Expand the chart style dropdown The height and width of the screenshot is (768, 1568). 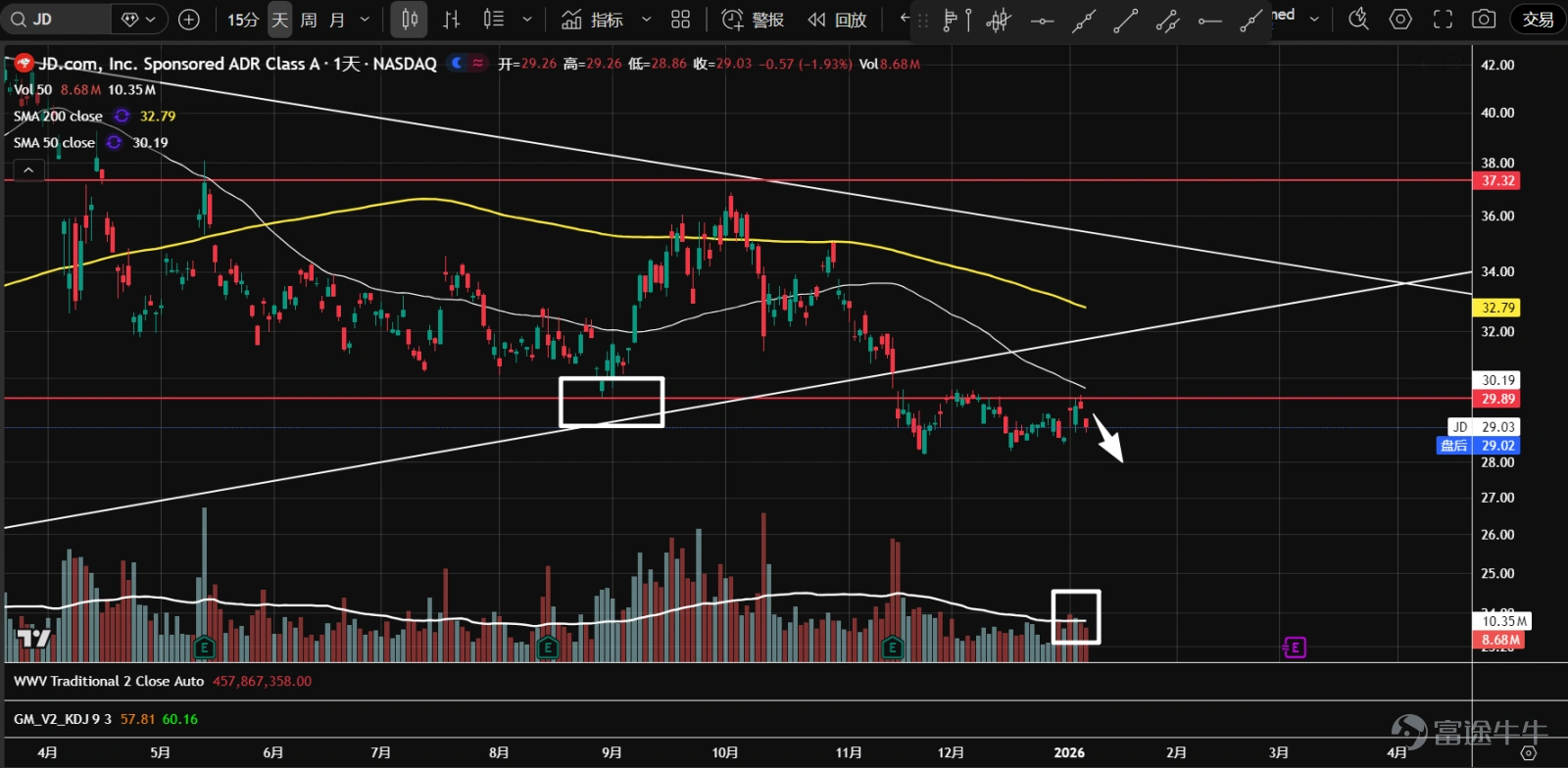(527, 20)
